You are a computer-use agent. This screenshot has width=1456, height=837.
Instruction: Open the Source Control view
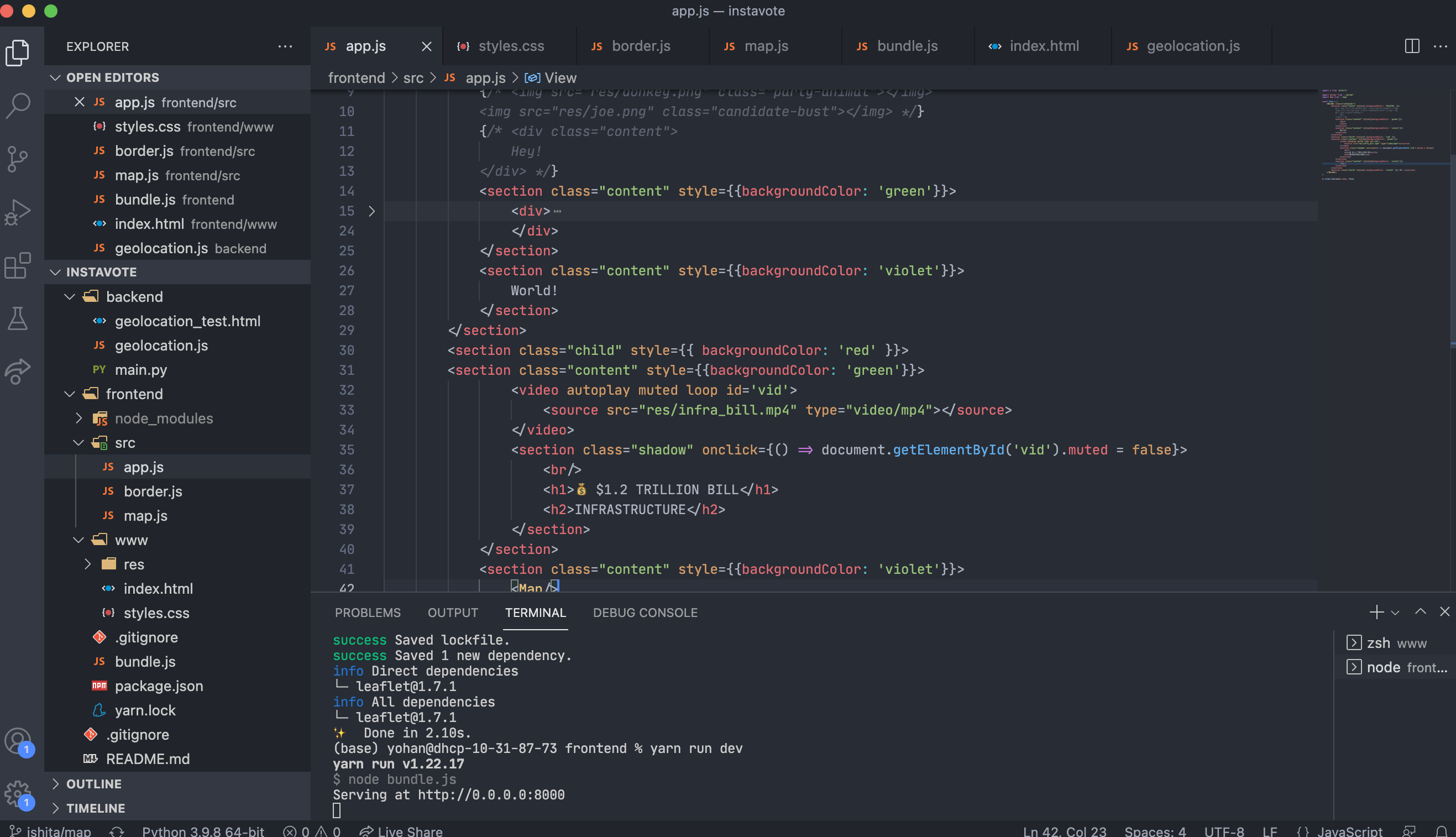point(18,159)
